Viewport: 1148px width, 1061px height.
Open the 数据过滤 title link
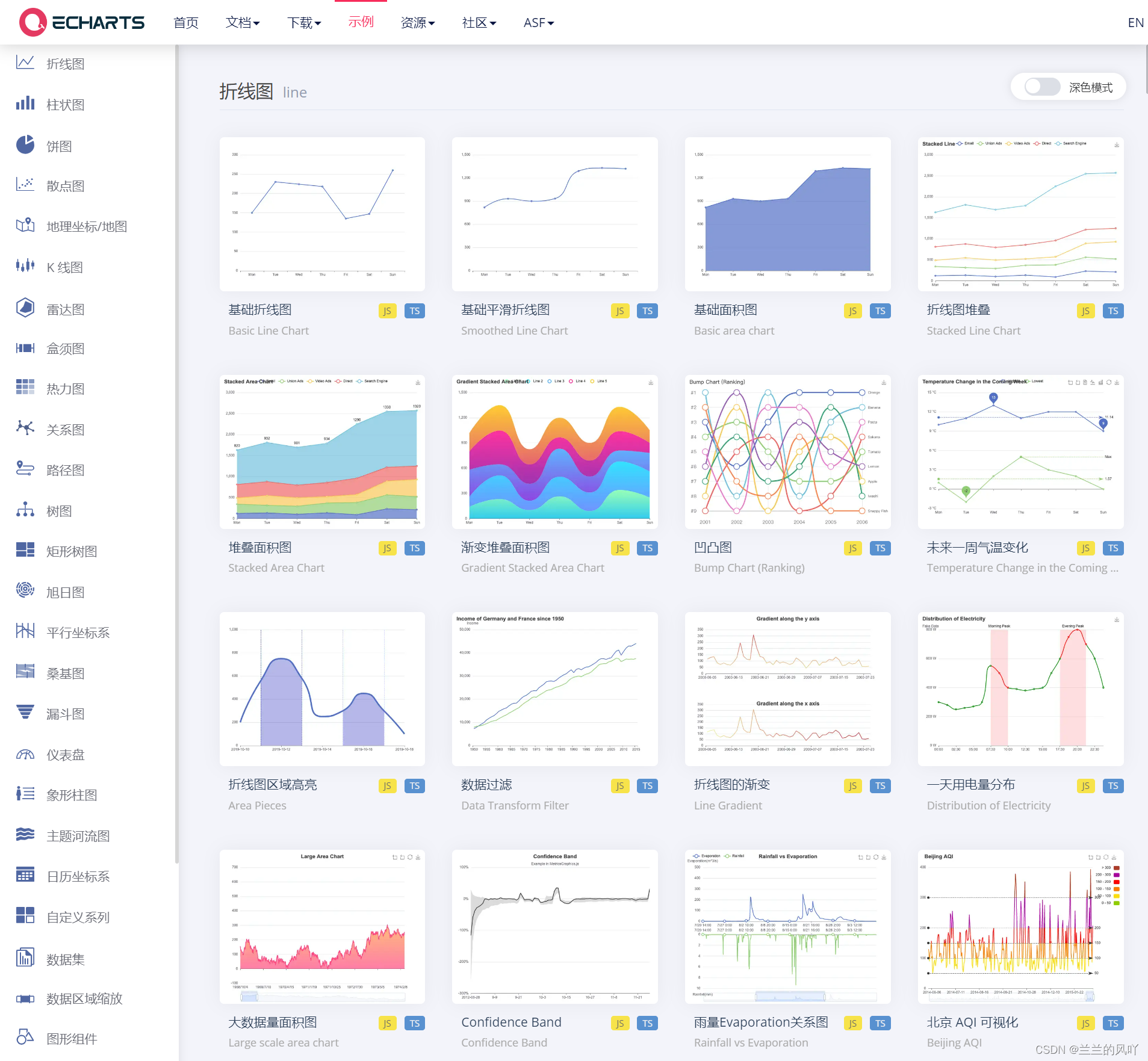[486, 784]
